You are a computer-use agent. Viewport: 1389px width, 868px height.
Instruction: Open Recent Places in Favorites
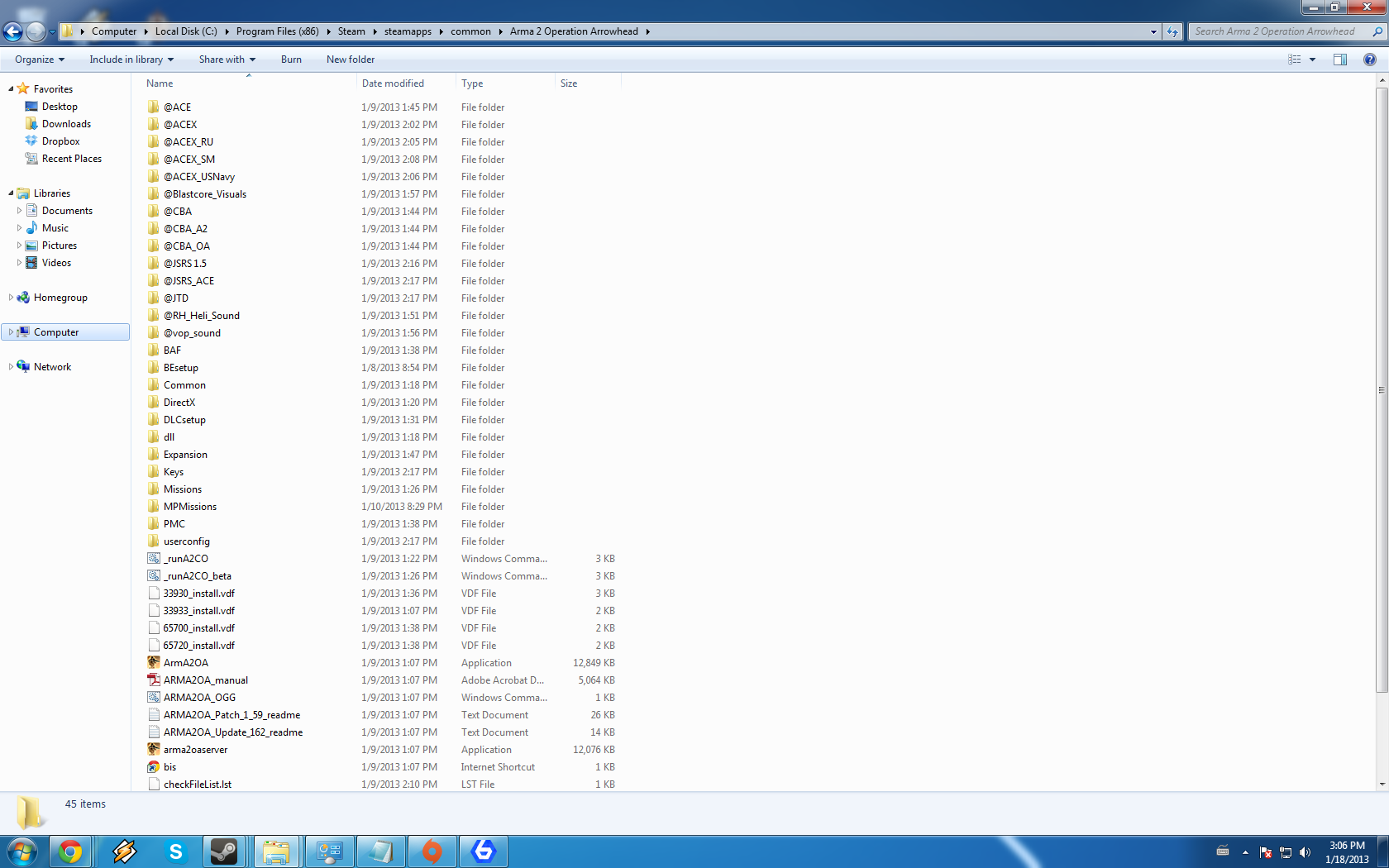click(x=71, y=159)
